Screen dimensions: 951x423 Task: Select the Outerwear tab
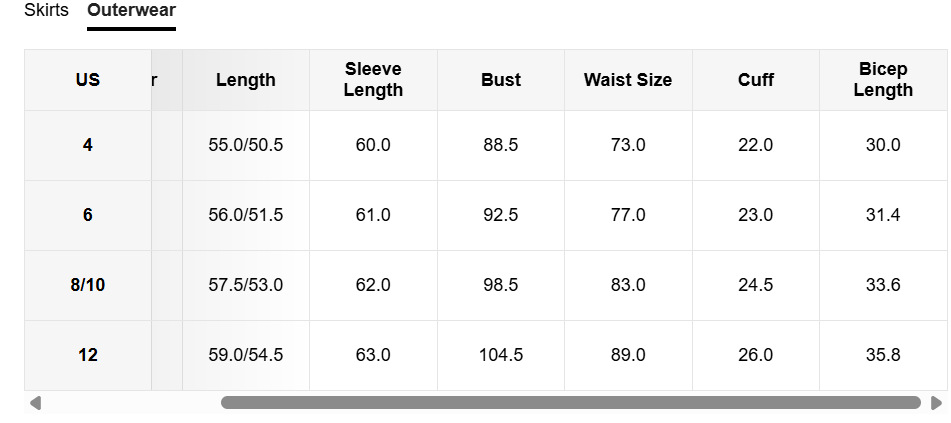131,11
